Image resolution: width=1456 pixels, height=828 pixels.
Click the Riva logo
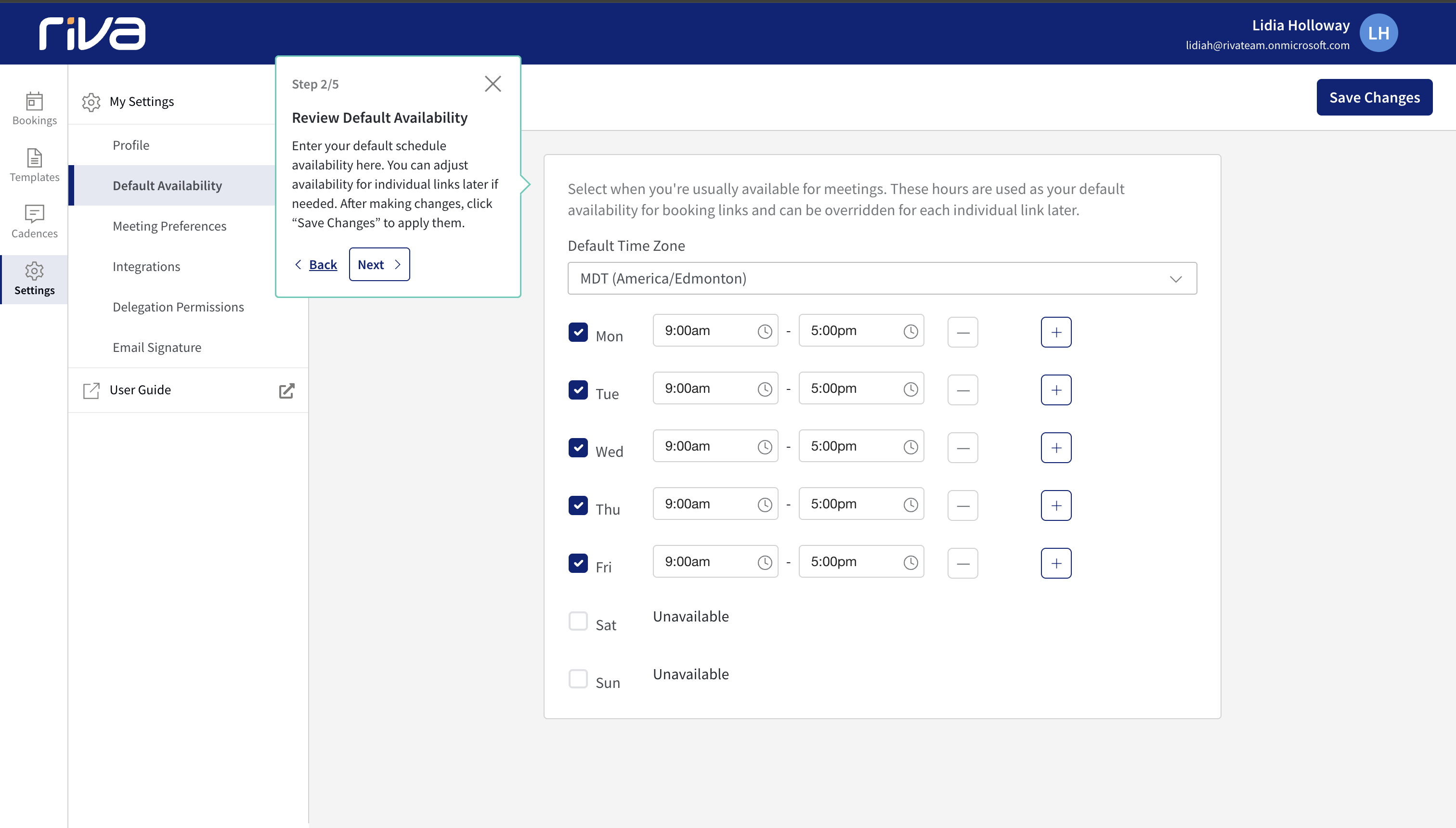(x=92, y=33)
